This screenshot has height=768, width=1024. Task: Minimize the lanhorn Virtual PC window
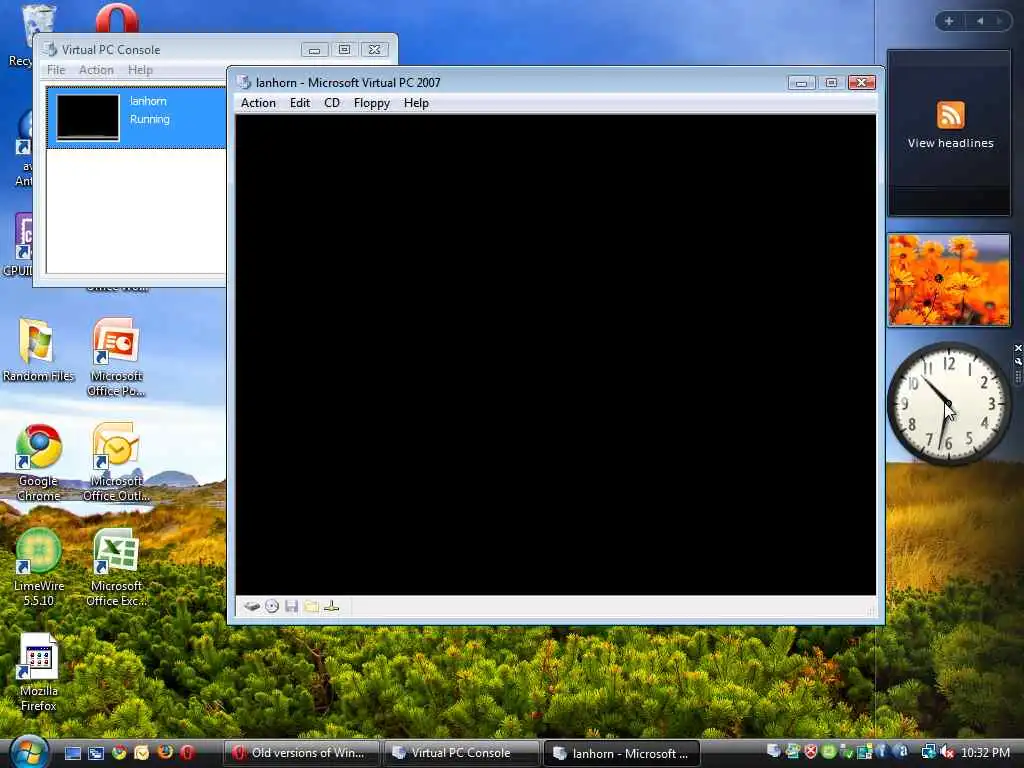[801, 83]
